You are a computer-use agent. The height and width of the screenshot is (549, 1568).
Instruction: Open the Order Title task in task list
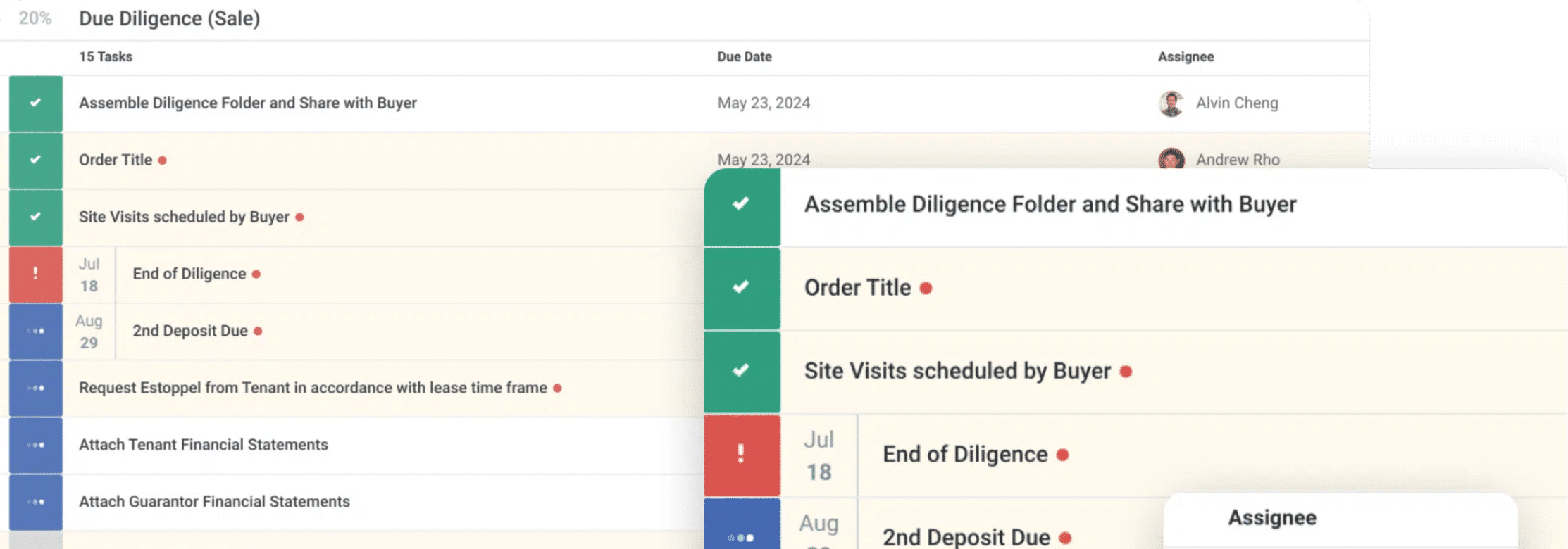(116, 160)
